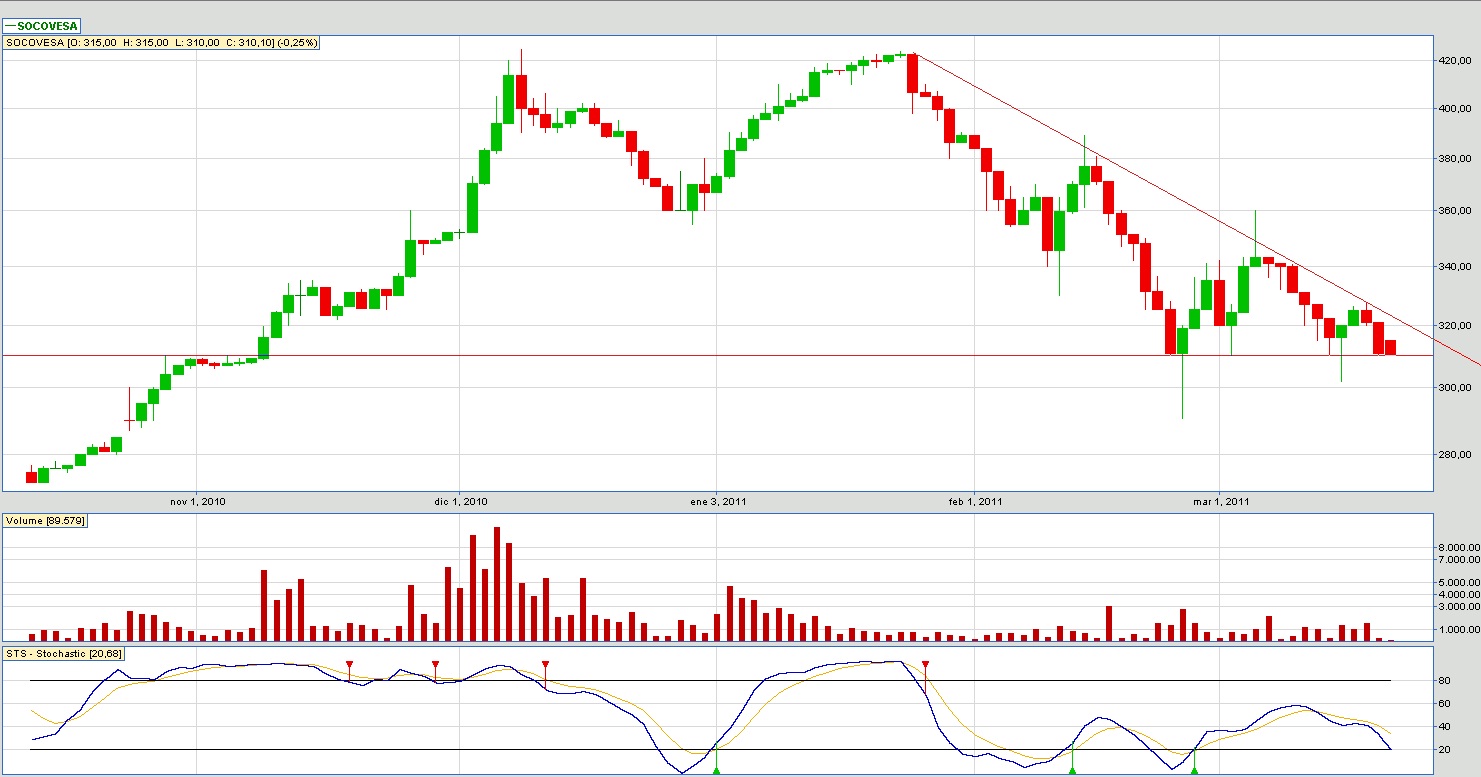This screenshot has height=777, width=1481.
Task: Click the stochastic scale value 80
Action: (x=1444, y=681)
